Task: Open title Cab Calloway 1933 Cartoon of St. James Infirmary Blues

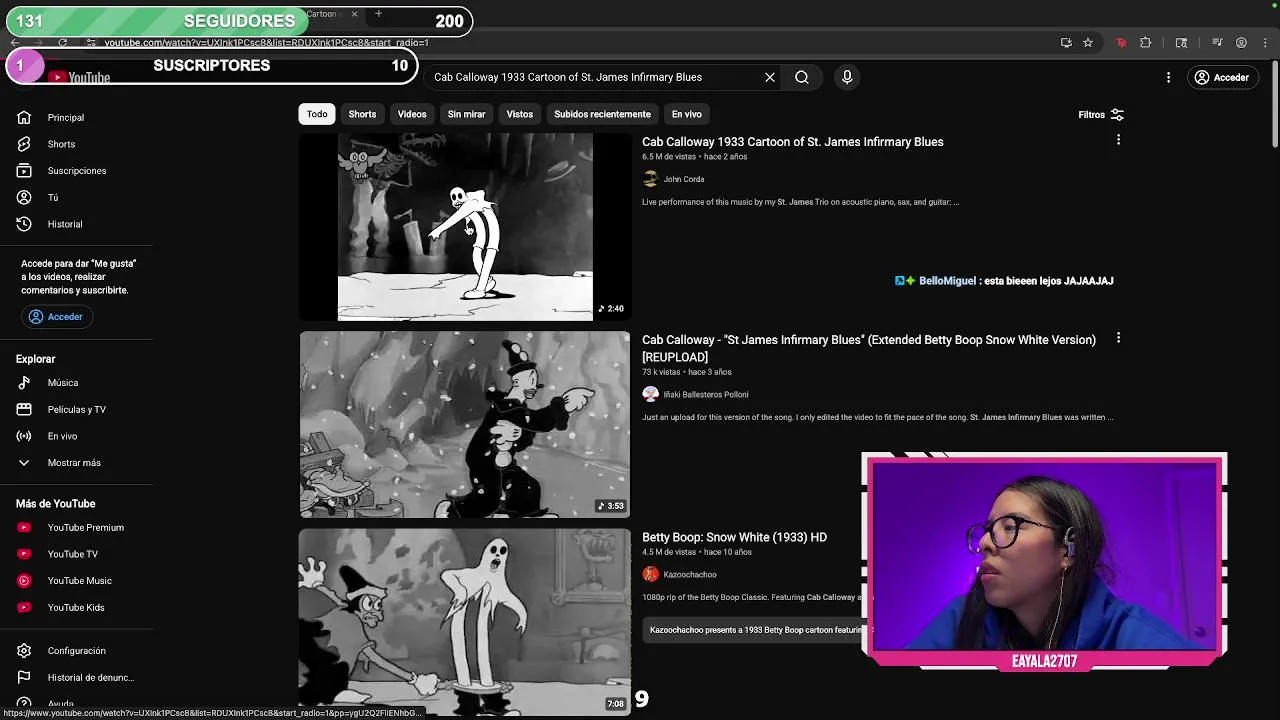Action: click(793, 142)
